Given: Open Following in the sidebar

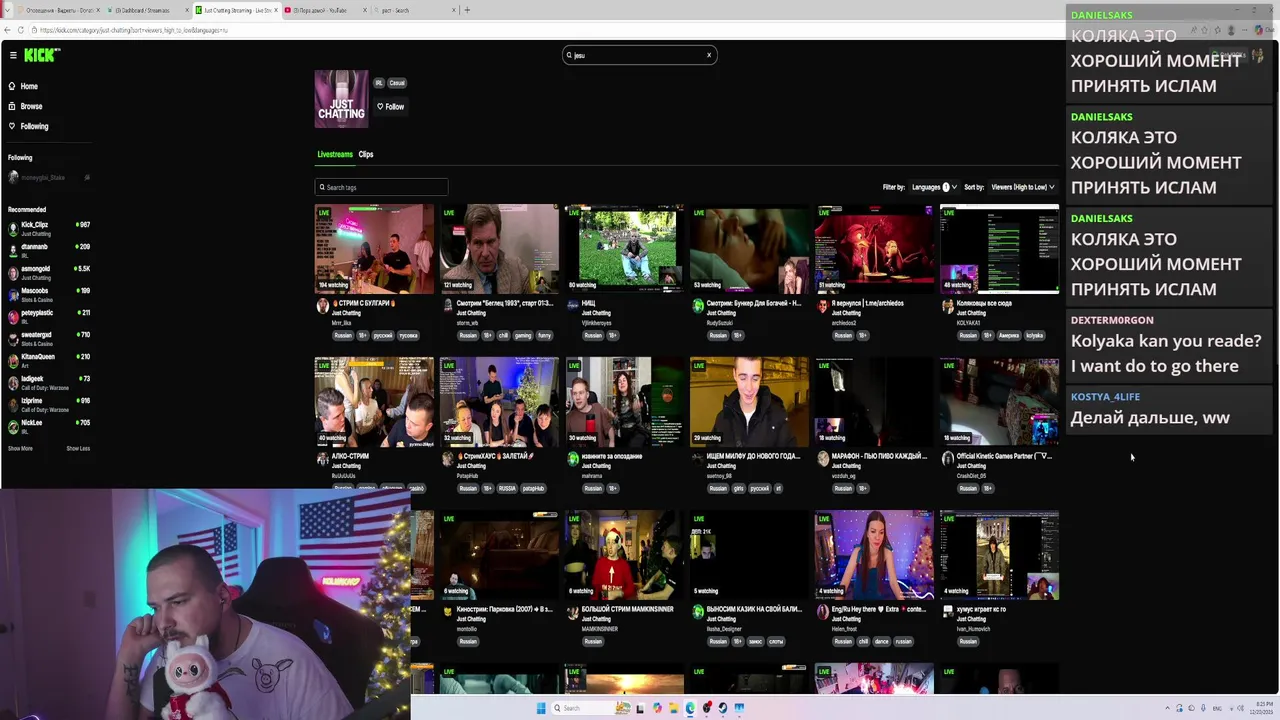Looking at the screenshot, I should pos(29,126).
